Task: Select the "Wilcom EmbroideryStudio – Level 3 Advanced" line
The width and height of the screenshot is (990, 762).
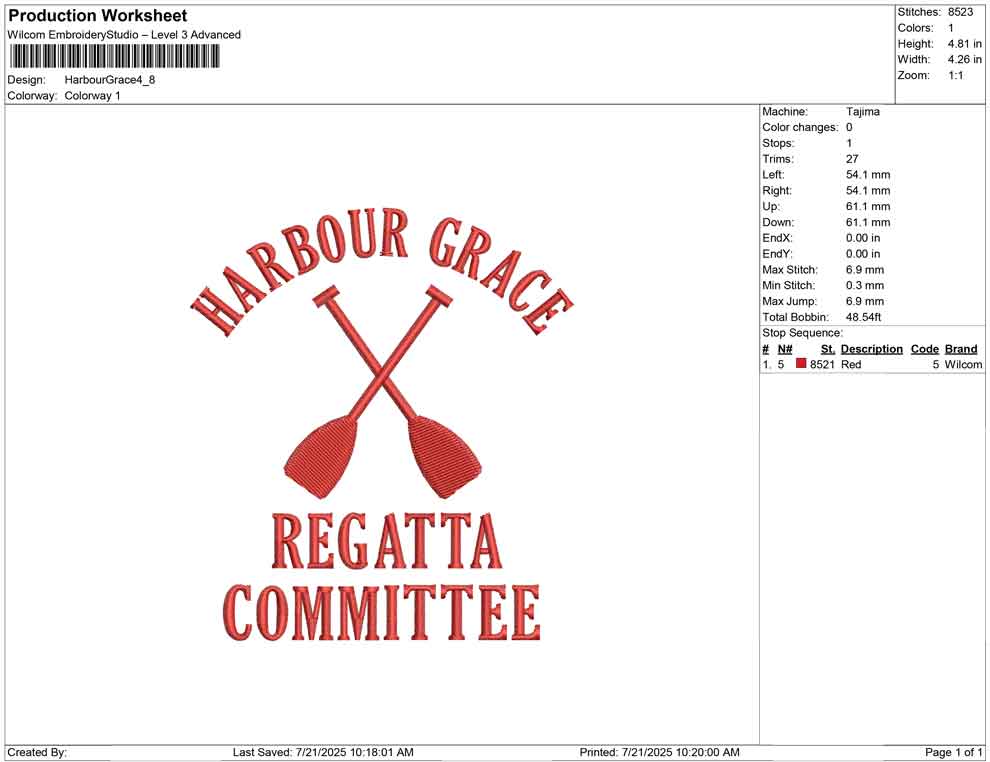Action: pos(124,35)
